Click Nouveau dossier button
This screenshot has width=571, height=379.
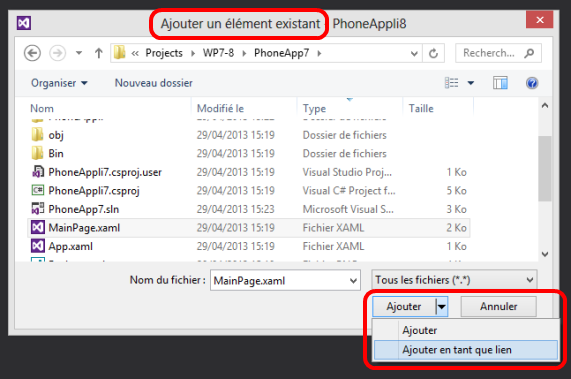point(154,83)
